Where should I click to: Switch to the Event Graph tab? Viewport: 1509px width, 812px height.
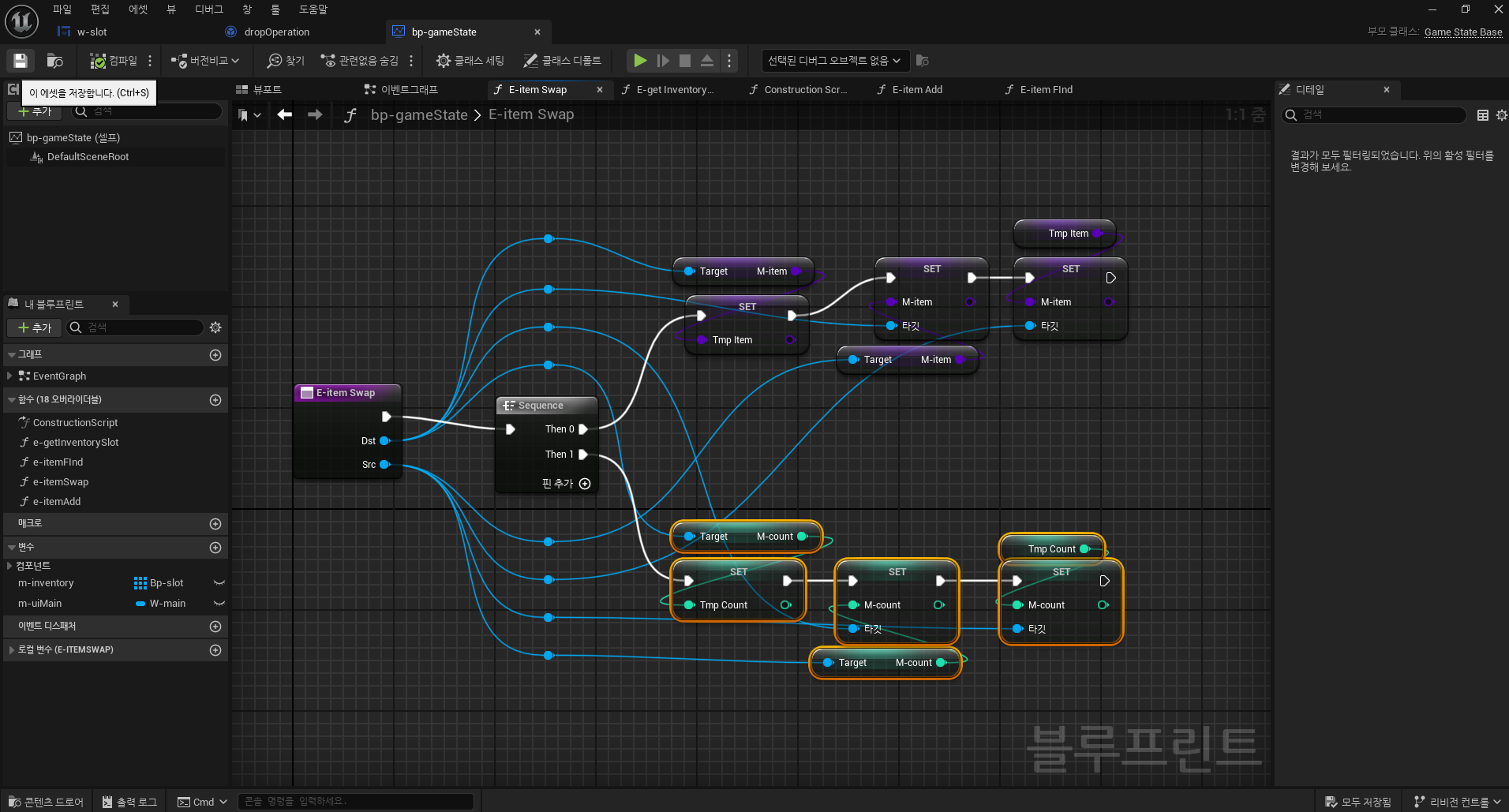[401, 90]
